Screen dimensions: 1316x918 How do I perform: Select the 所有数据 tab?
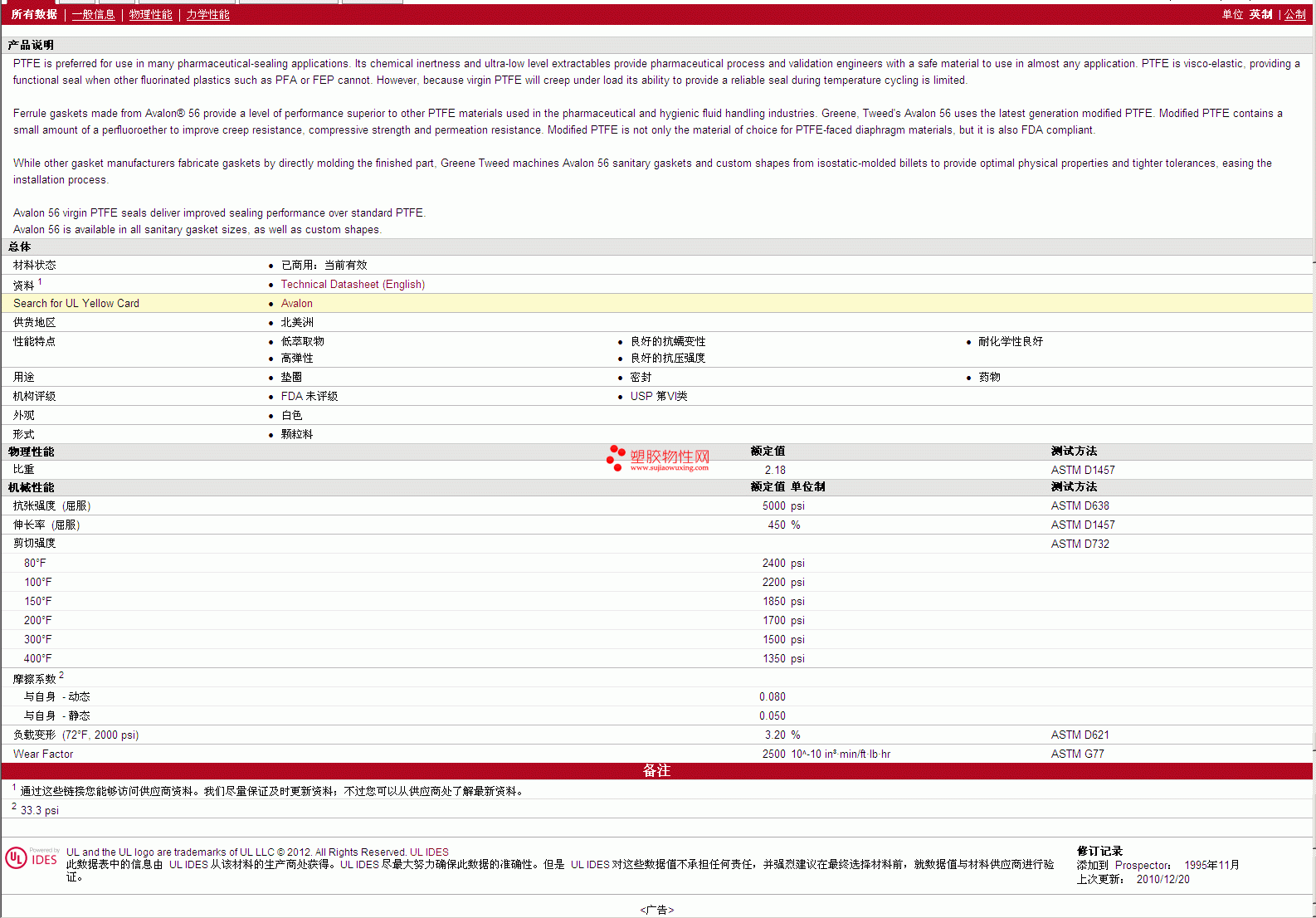coord(34,15)
